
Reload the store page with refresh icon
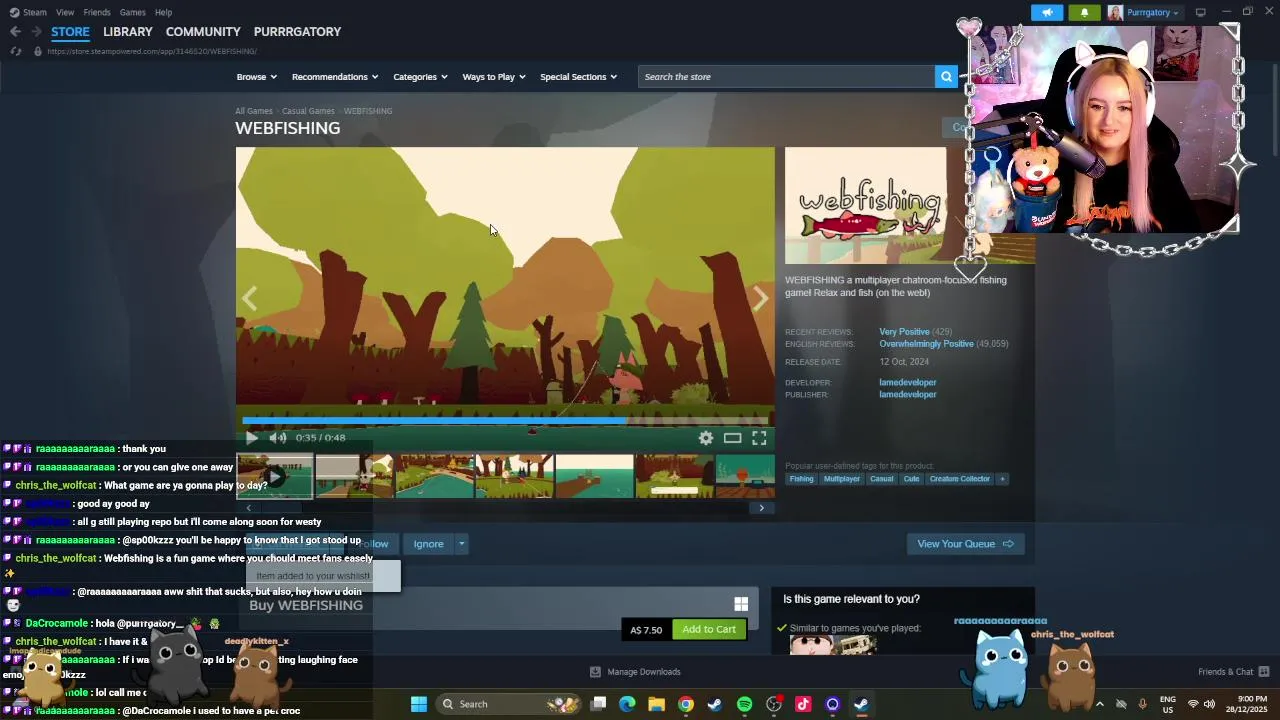[x=15, y=51]
